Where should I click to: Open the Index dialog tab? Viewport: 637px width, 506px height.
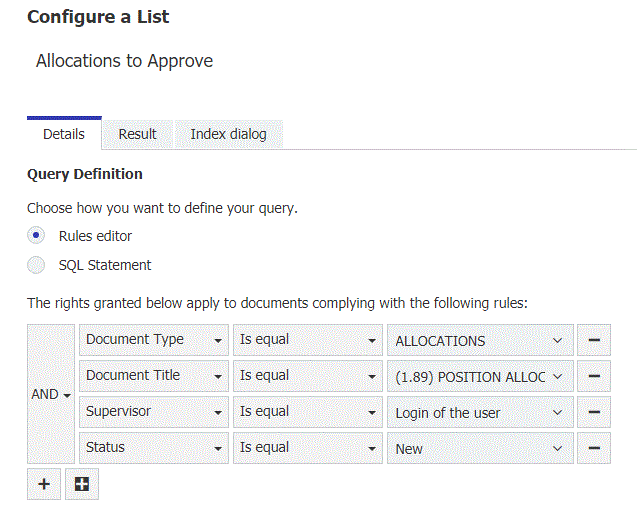tap(228, 134)
